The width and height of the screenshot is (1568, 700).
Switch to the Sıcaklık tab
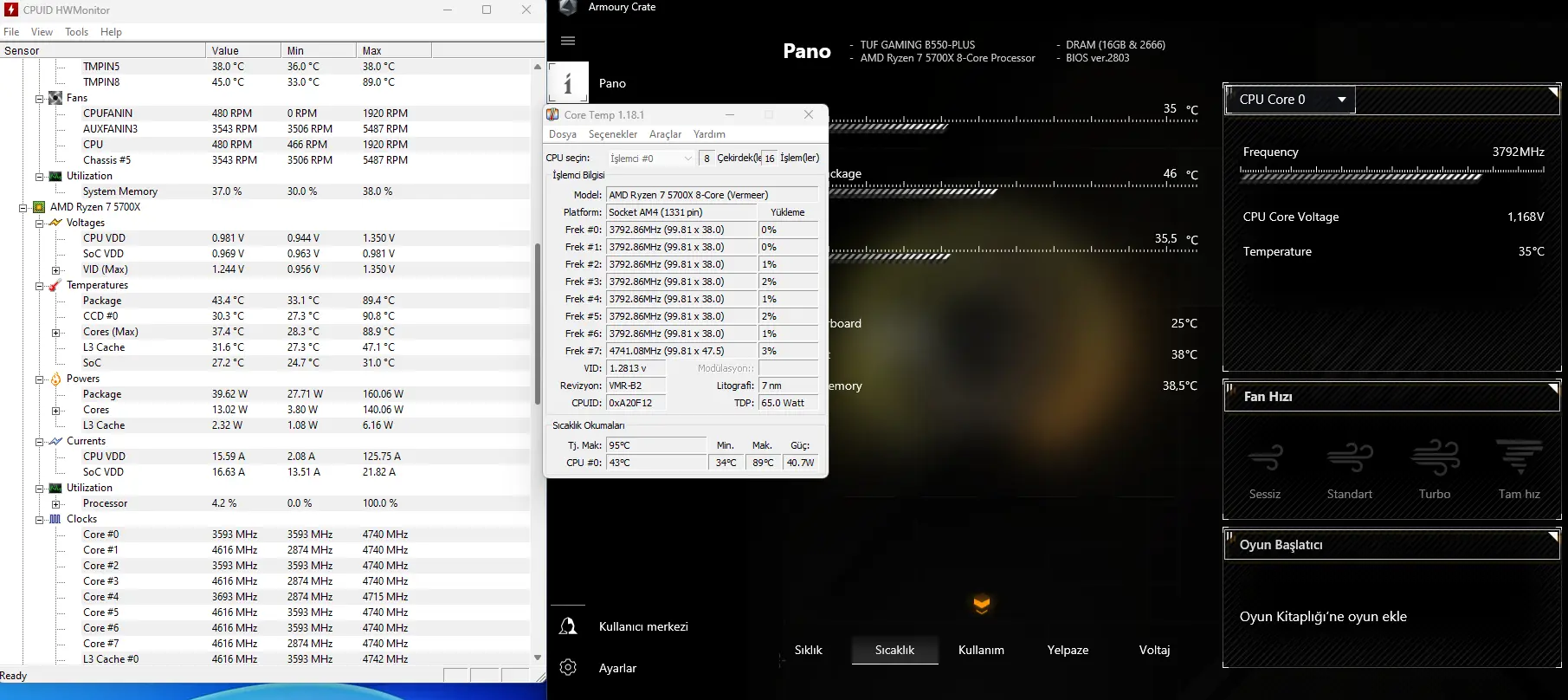894,650
